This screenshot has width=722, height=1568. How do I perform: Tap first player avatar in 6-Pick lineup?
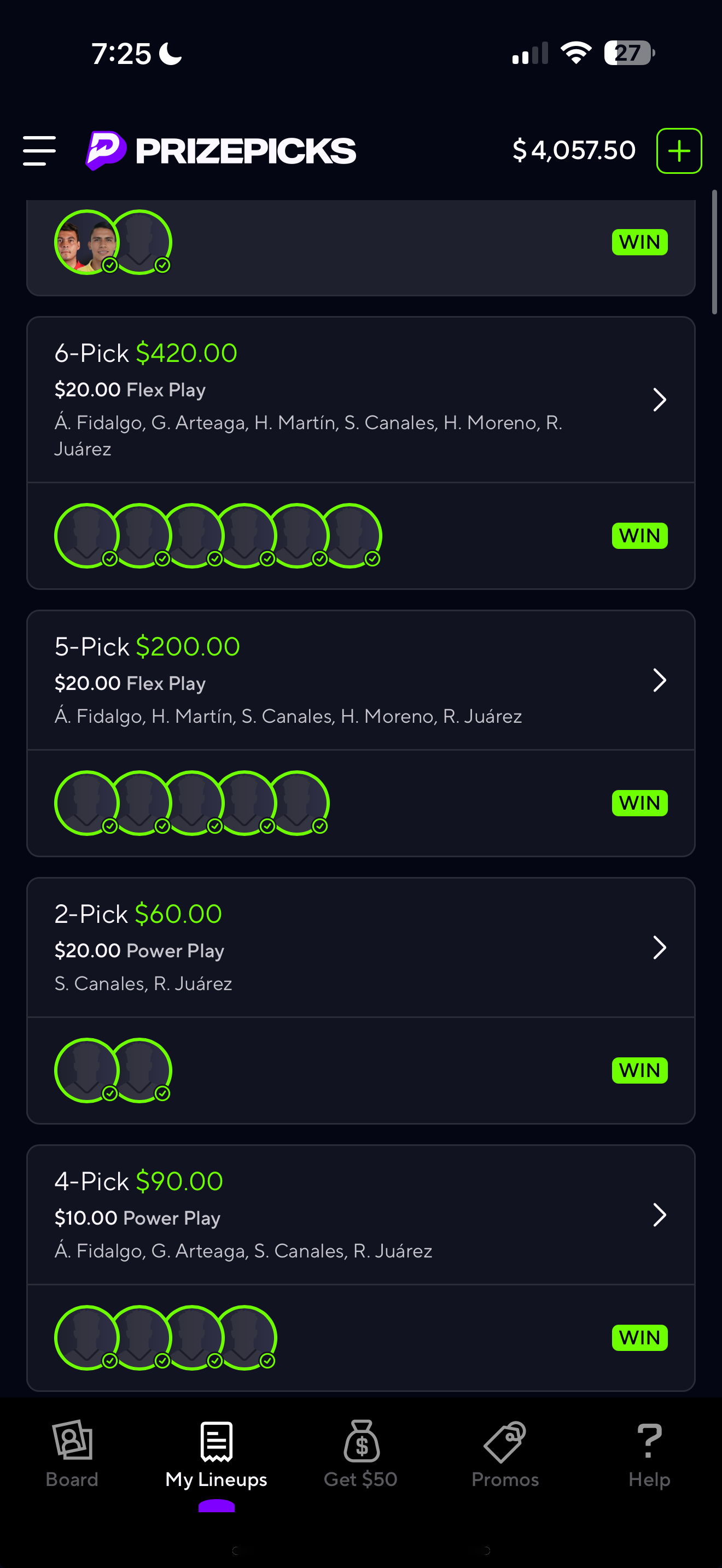(86, 536)
